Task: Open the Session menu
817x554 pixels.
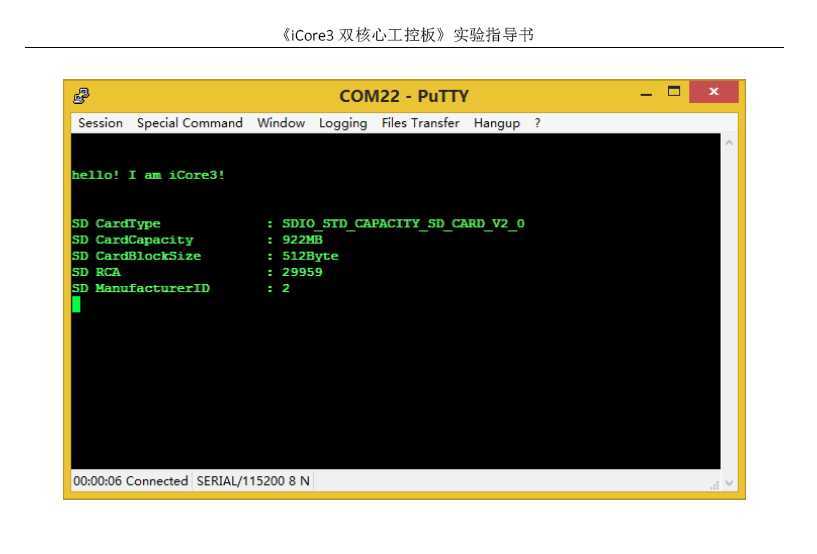Action: (101, 123)
